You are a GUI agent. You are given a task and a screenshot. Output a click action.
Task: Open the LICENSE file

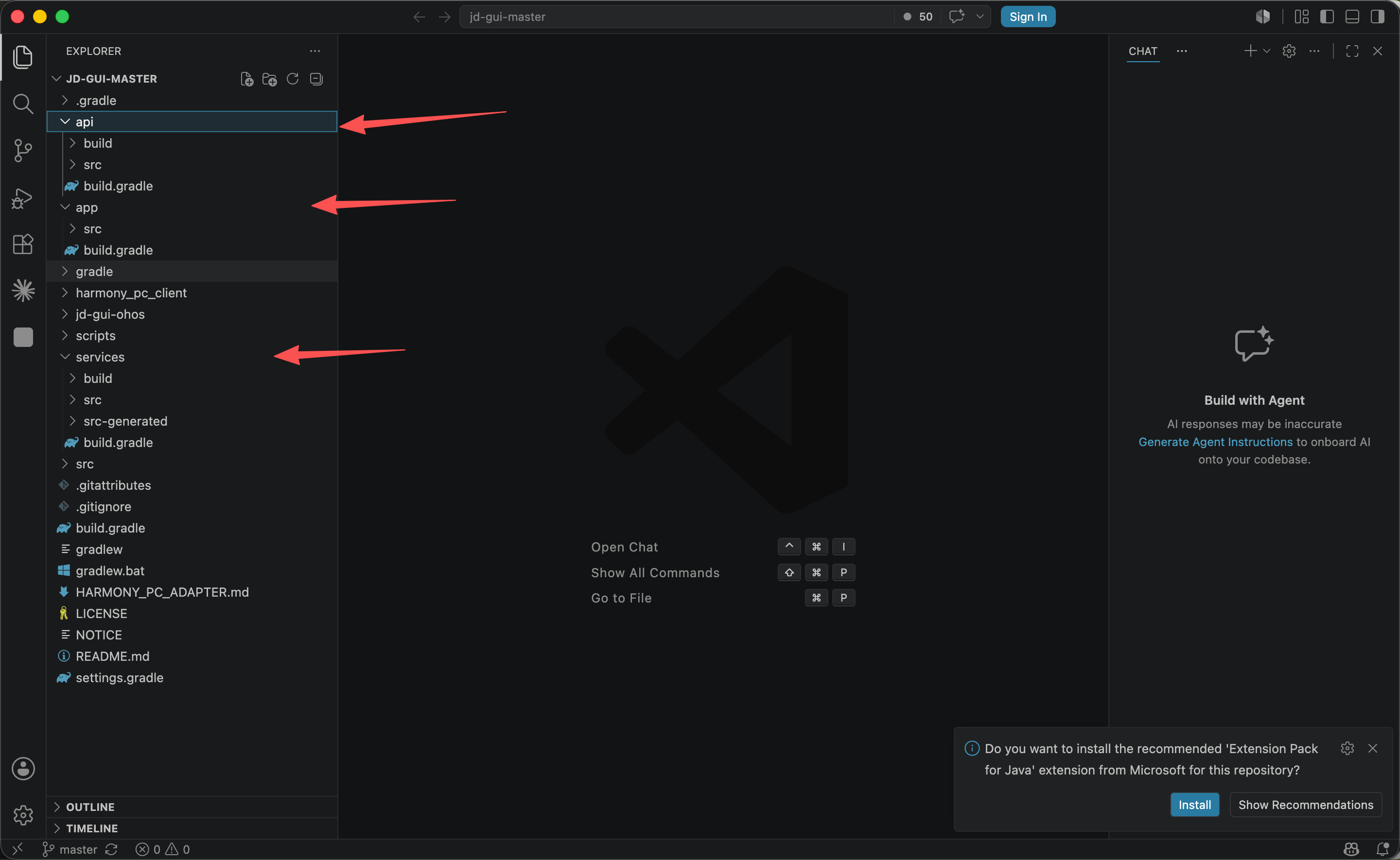192,614
